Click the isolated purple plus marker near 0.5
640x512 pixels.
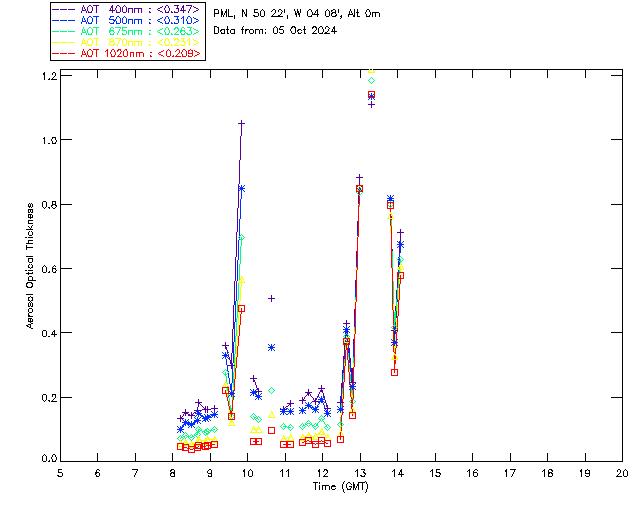click(271, 298)
